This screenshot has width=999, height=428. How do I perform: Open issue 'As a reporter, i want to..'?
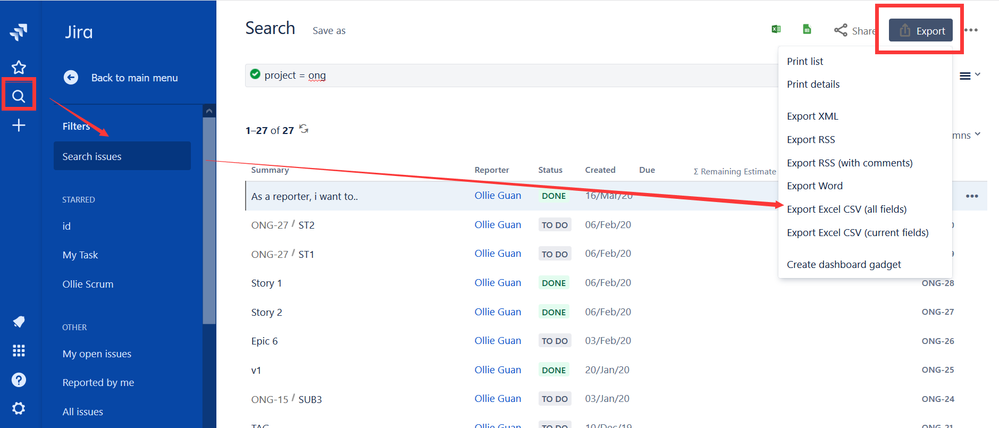pos(305,196)
